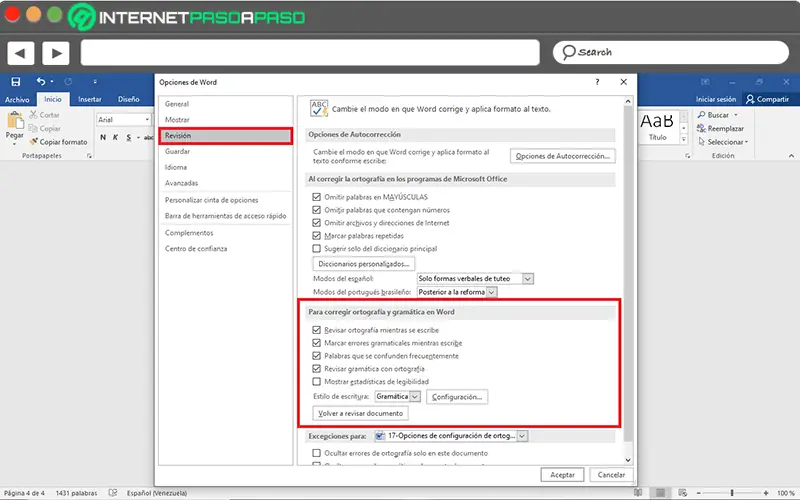Uncheck Marcar palabras repetidas
The image size is (800, 500).
tap(316, 236)
